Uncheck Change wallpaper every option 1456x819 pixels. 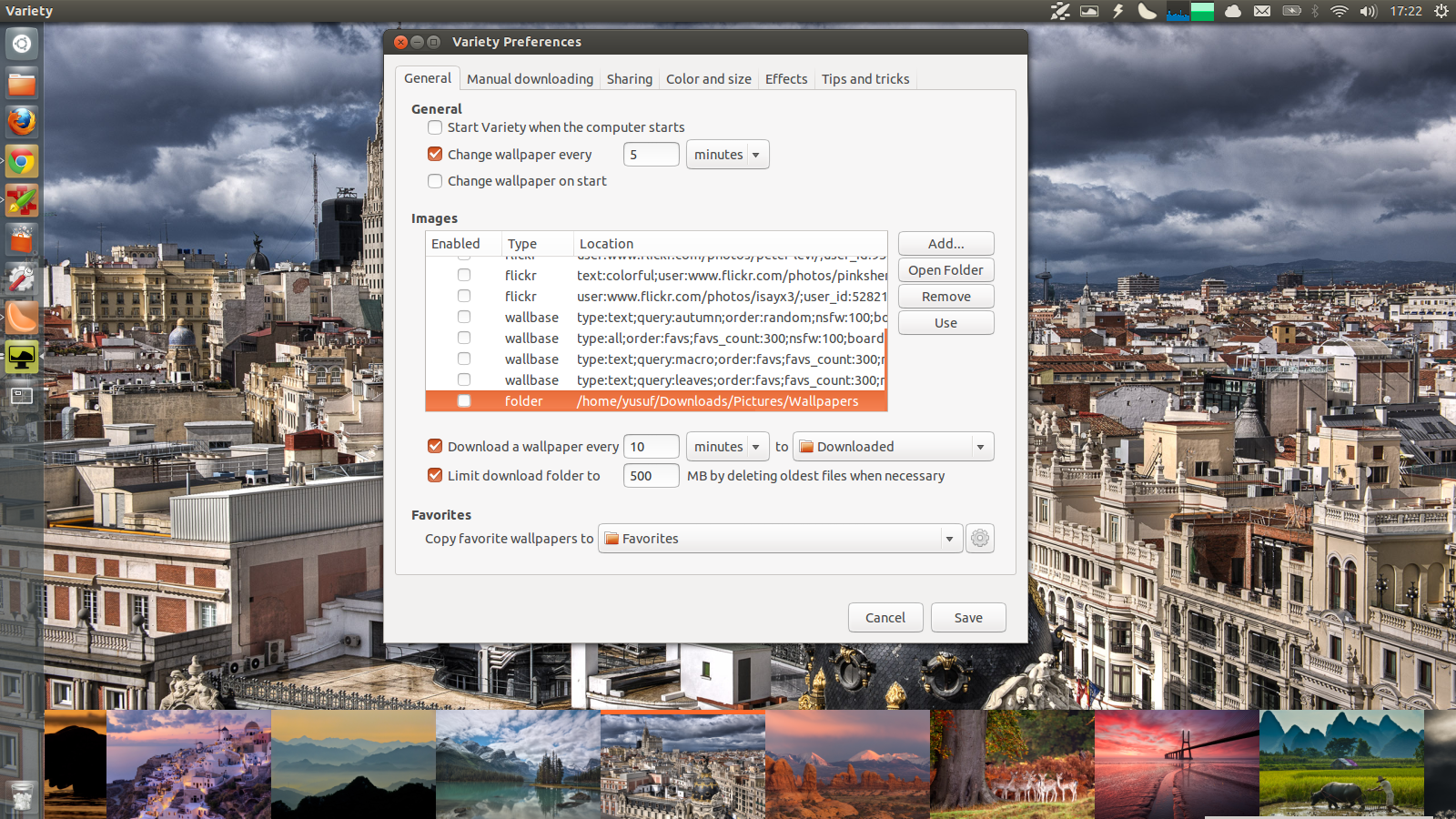click(x=434, y=154)
